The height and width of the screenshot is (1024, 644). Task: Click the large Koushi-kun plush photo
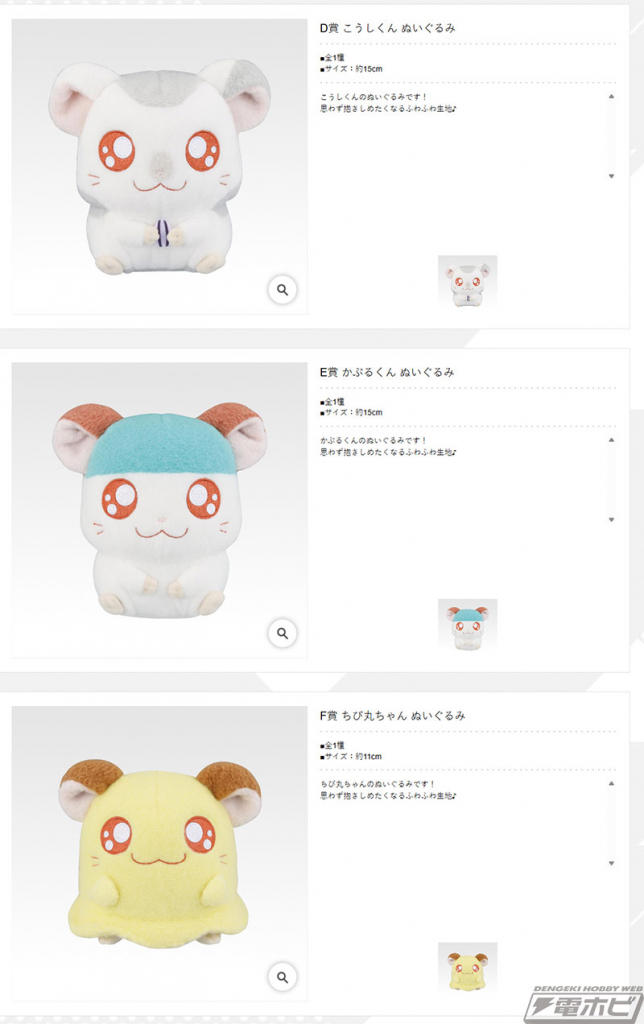(x=159, y=167)
